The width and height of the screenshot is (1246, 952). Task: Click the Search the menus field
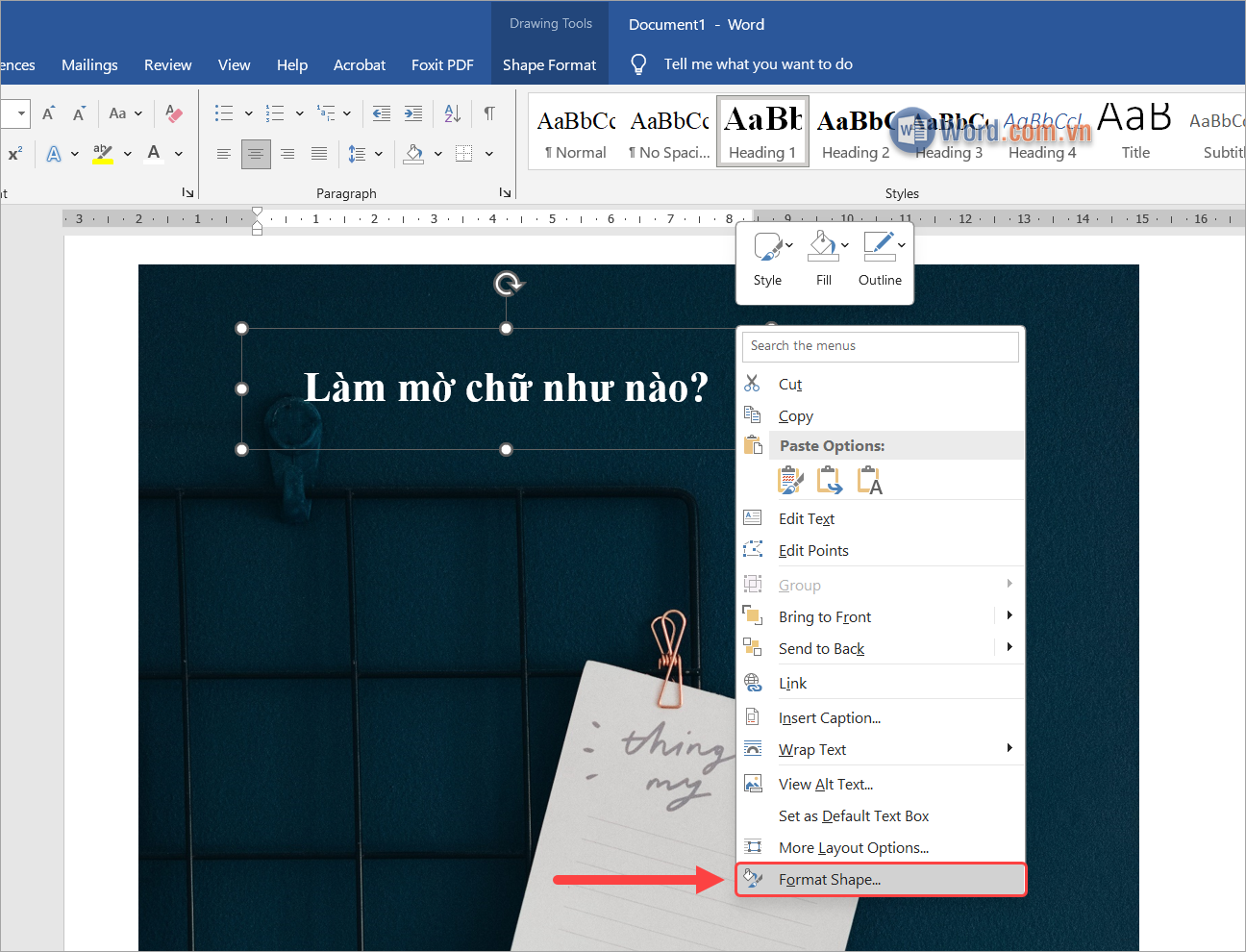881,346
